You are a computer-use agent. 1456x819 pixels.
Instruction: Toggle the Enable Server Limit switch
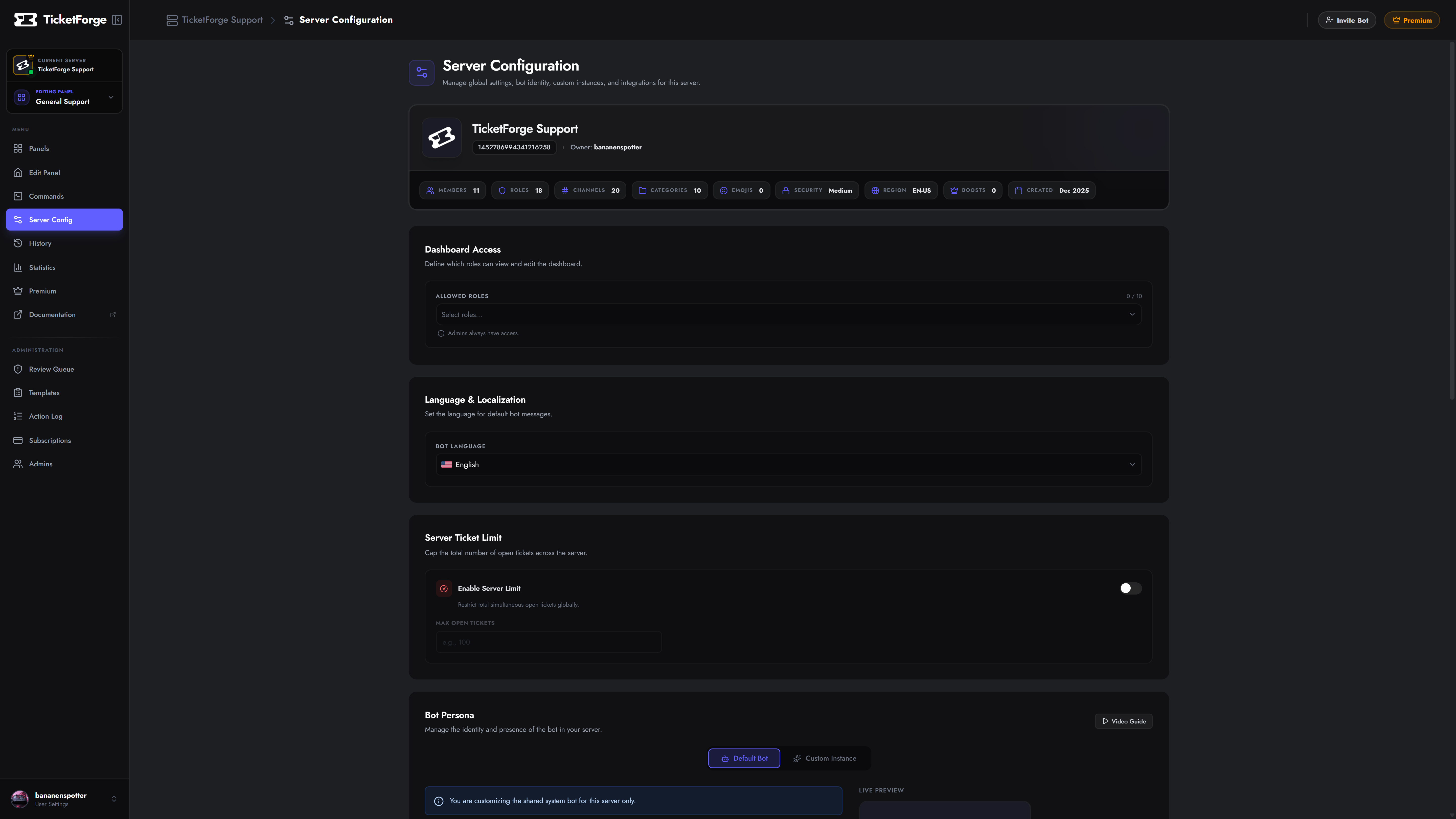click(x=1130, y=588)
